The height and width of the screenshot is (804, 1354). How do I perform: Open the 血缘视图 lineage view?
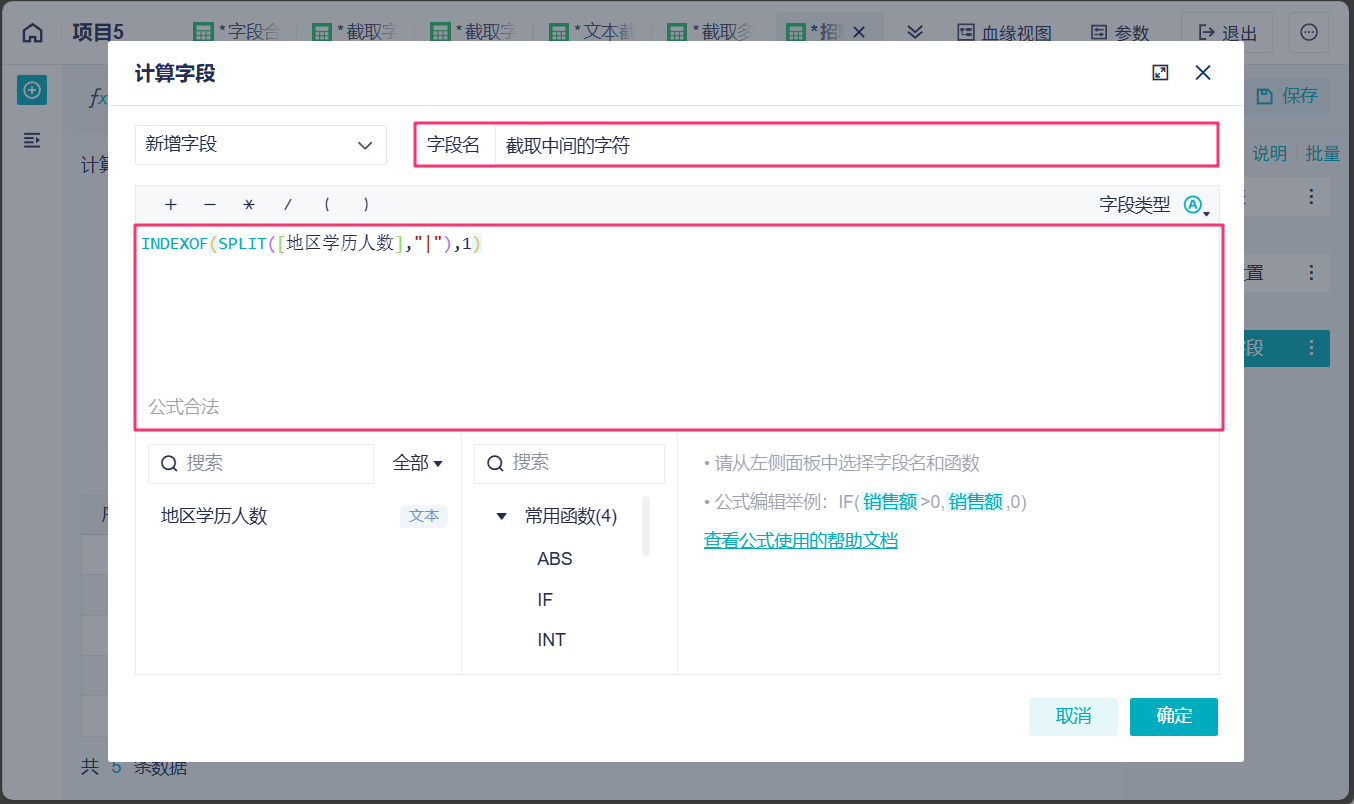[x=1005, y=33]
